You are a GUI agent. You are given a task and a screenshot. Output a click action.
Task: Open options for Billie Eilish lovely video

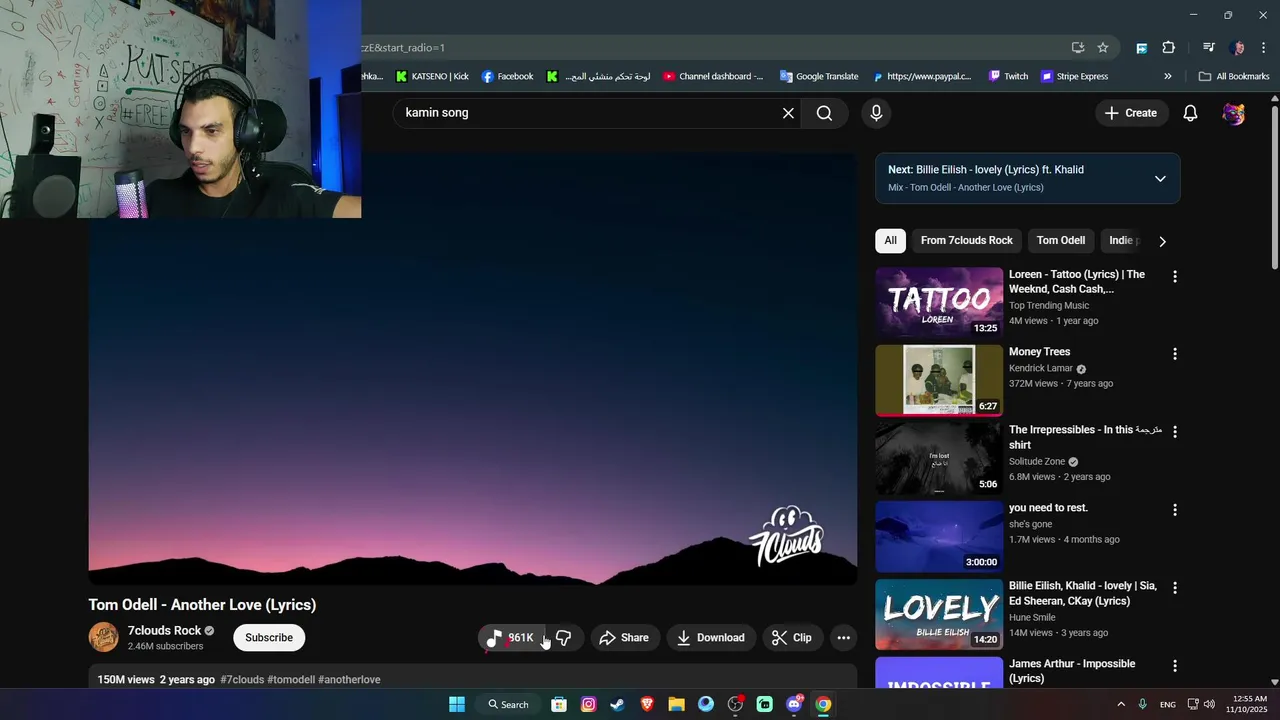1175,588
